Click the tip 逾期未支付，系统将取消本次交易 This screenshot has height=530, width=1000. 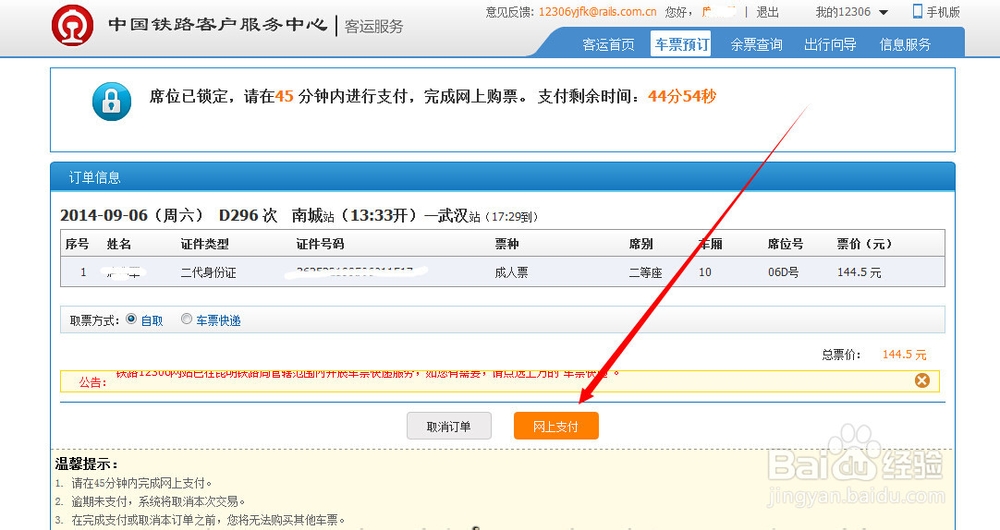[158, 502]
